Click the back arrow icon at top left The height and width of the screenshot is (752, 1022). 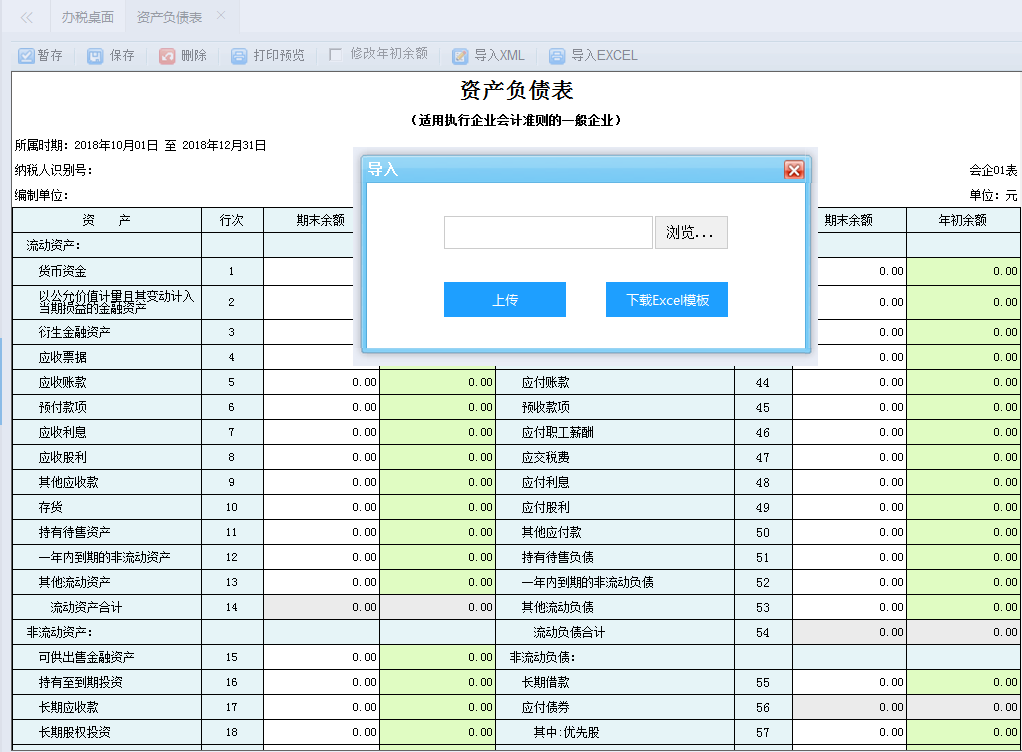point(25,16)
